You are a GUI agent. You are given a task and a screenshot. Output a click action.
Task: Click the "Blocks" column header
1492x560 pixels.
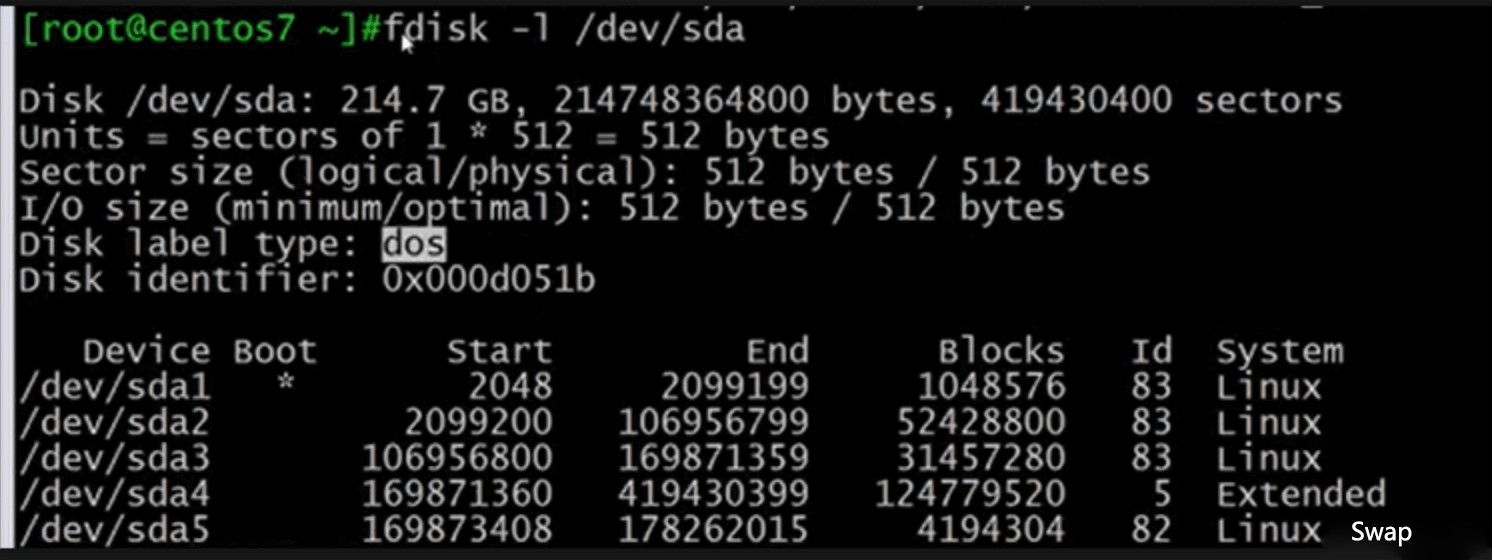[x=1000, y=352]
